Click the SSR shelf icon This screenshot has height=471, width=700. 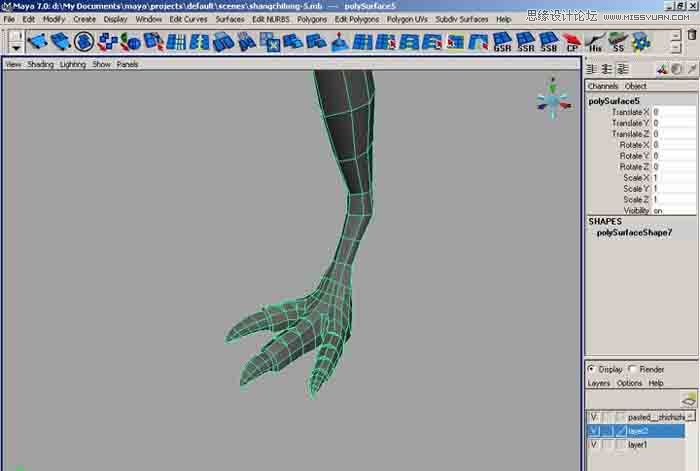526,41
